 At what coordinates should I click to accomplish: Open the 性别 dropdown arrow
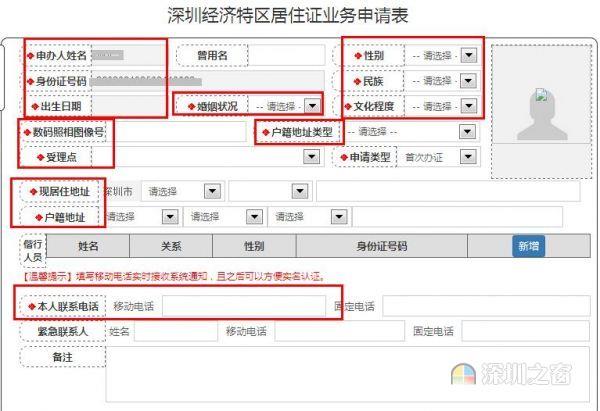tap(468, 55)
